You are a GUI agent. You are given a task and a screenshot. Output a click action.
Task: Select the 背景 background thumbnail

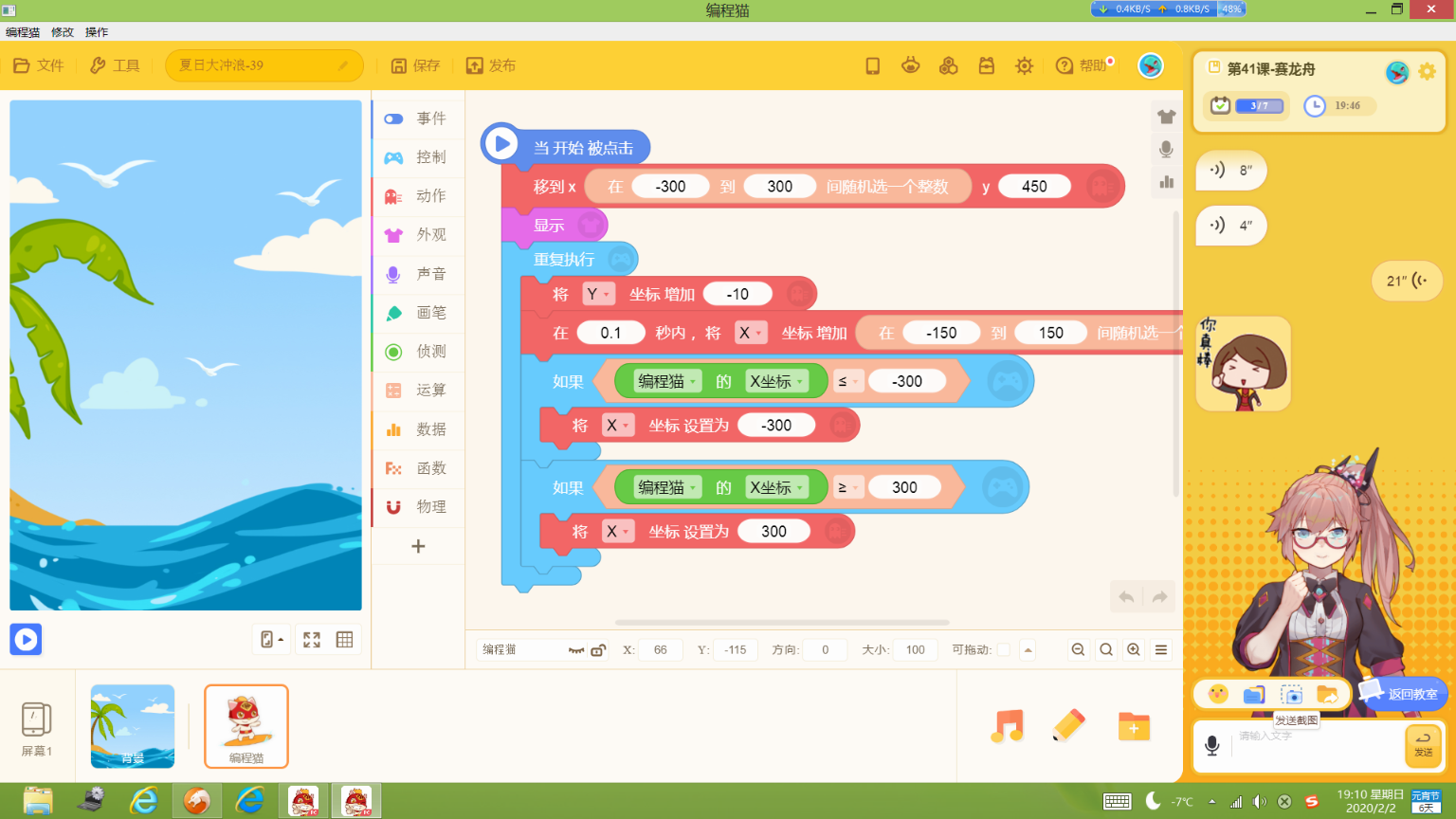point(133,726)
